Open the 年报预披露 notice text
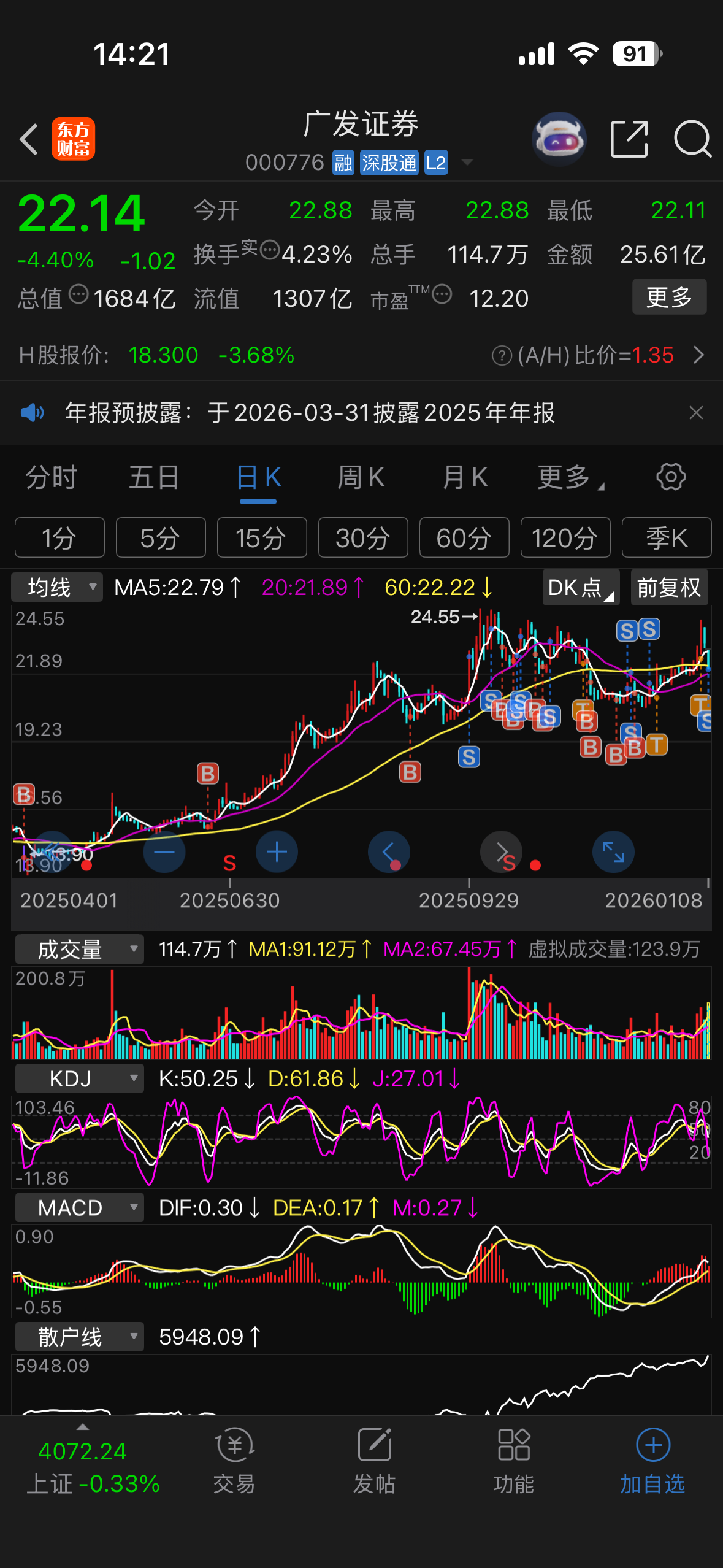 [x=310, y=413]
